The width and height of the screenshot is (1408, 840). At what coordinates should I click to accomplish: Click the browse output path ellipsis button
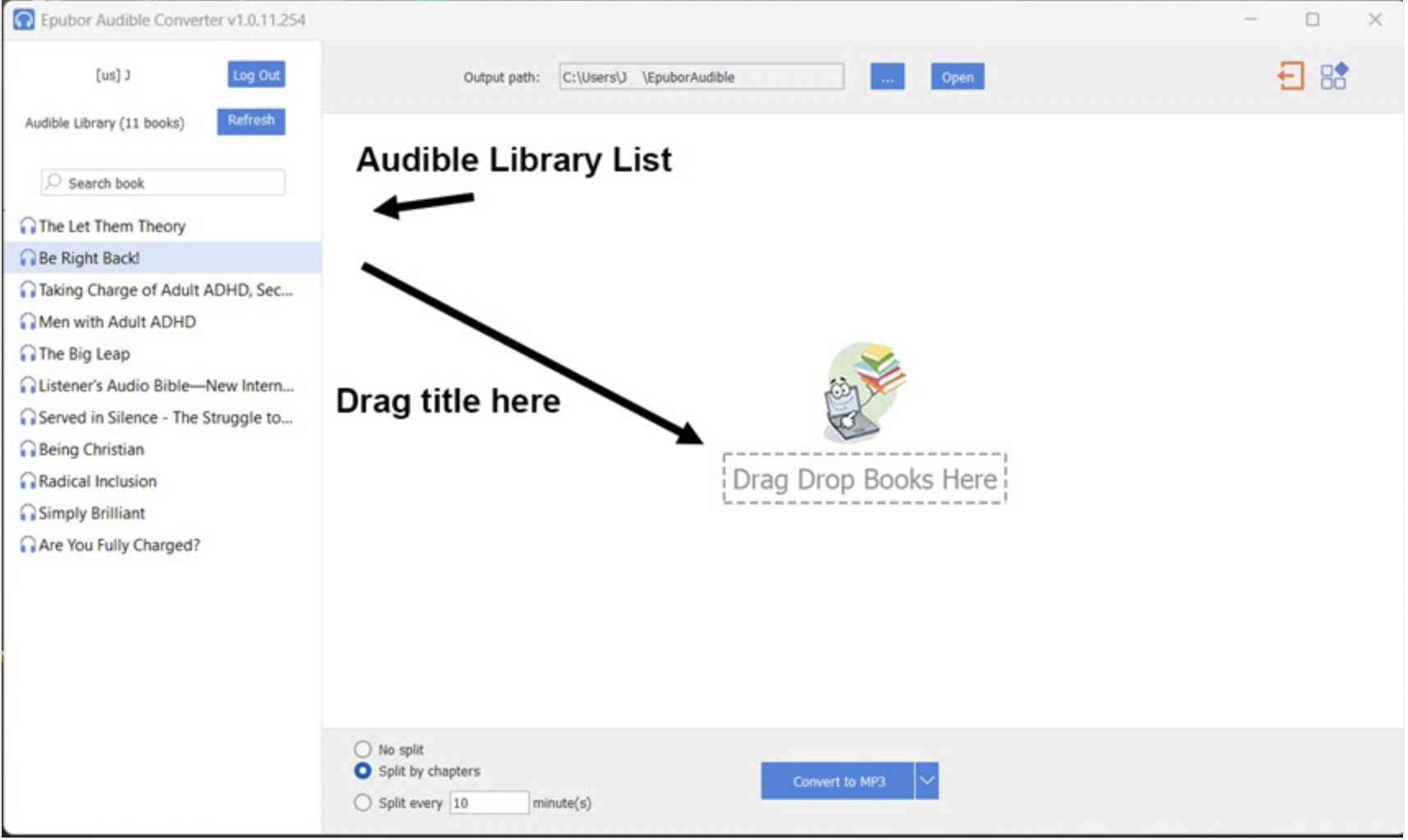888,76
